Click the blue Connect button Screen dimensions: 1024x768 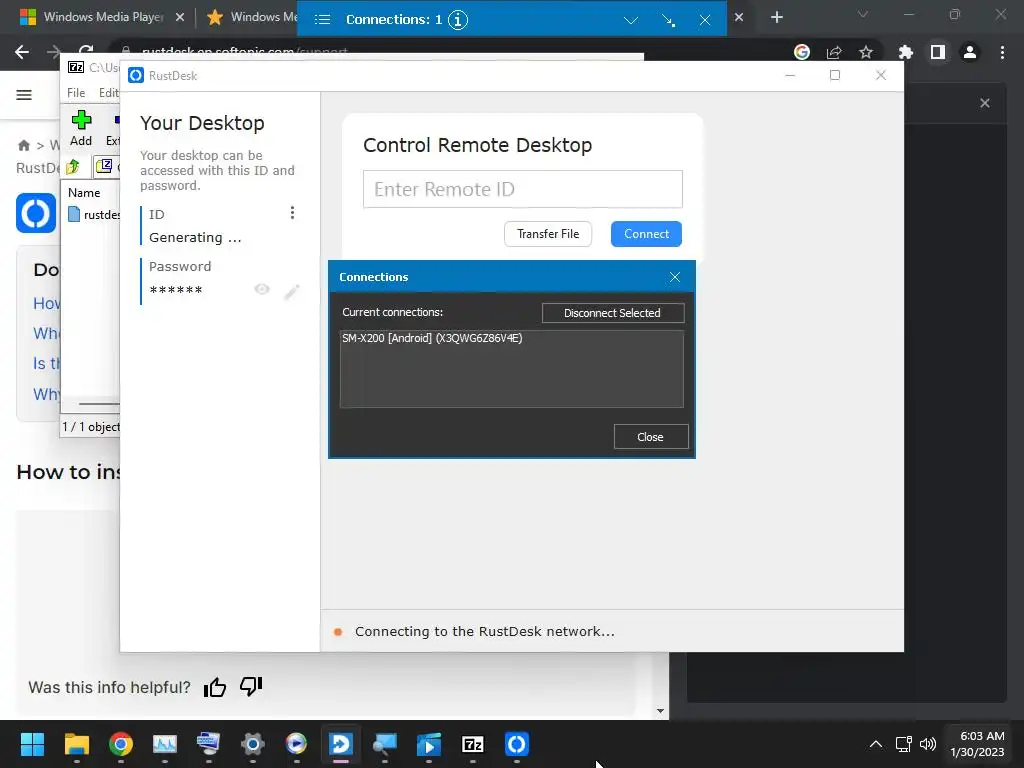click(646, 234)
